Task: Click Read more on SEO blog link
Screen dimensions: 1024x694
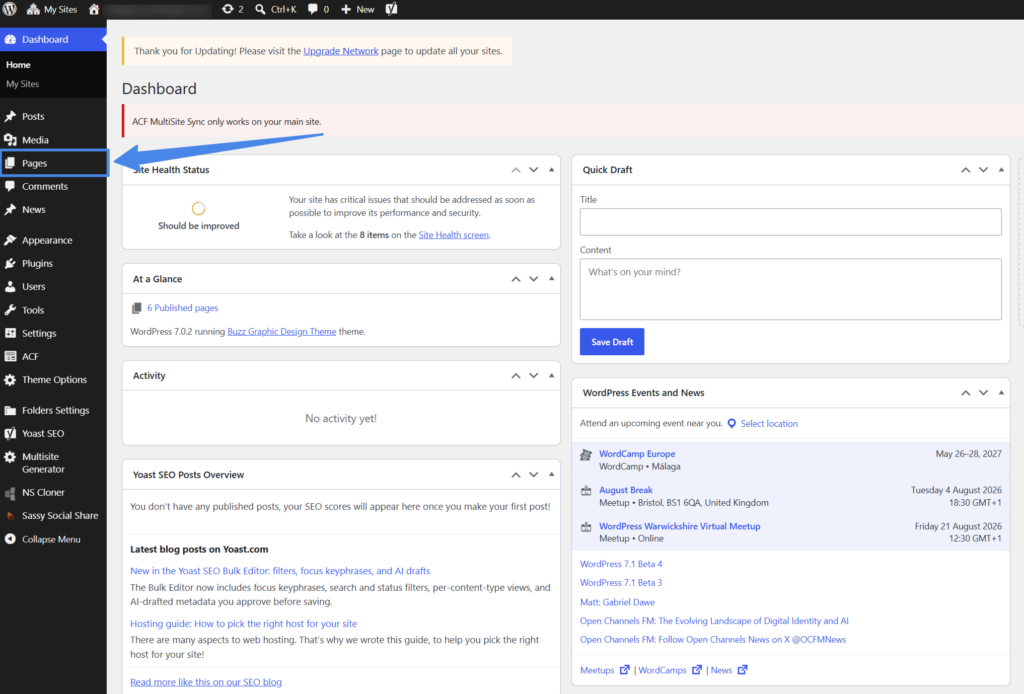Action: pyautogui.click(x=206, y=682)
